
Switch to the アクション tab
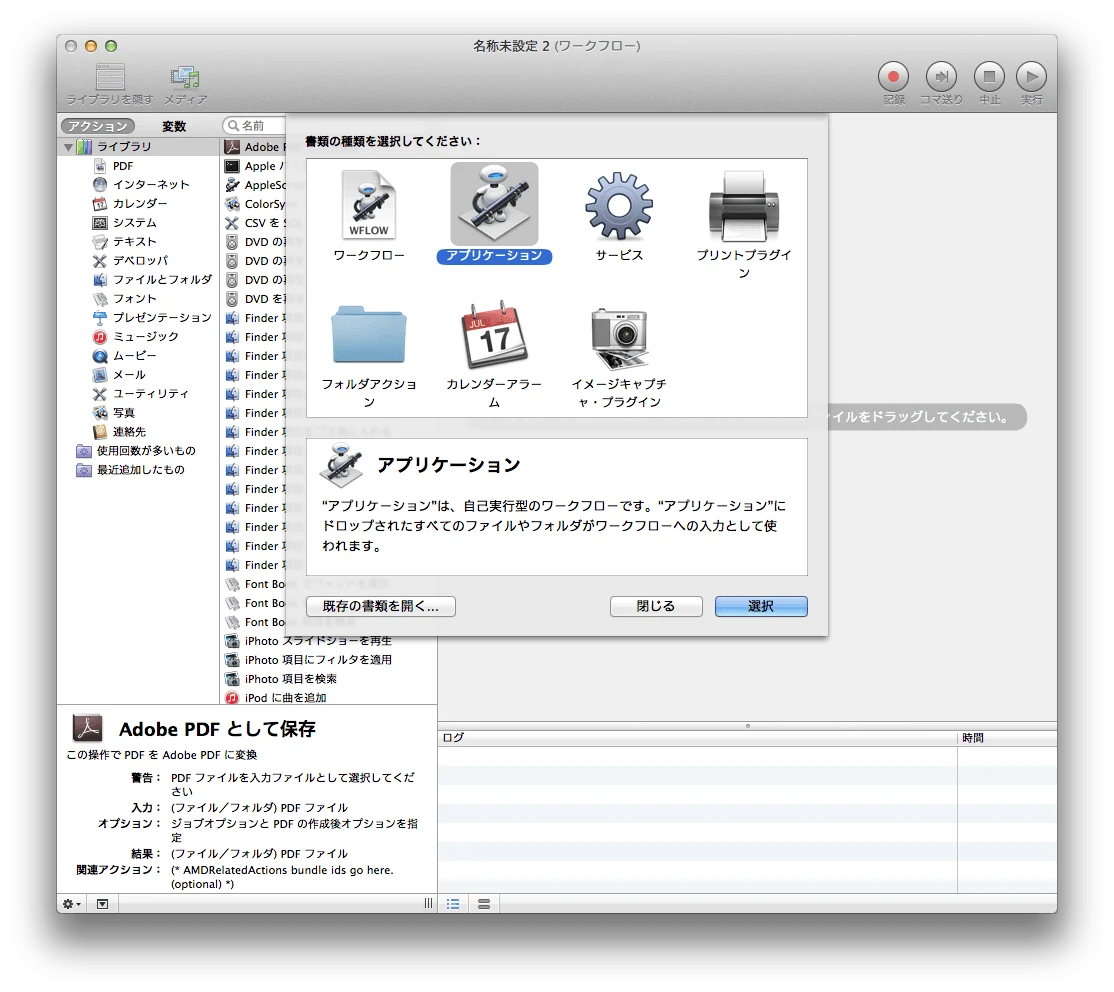(98, 126)
